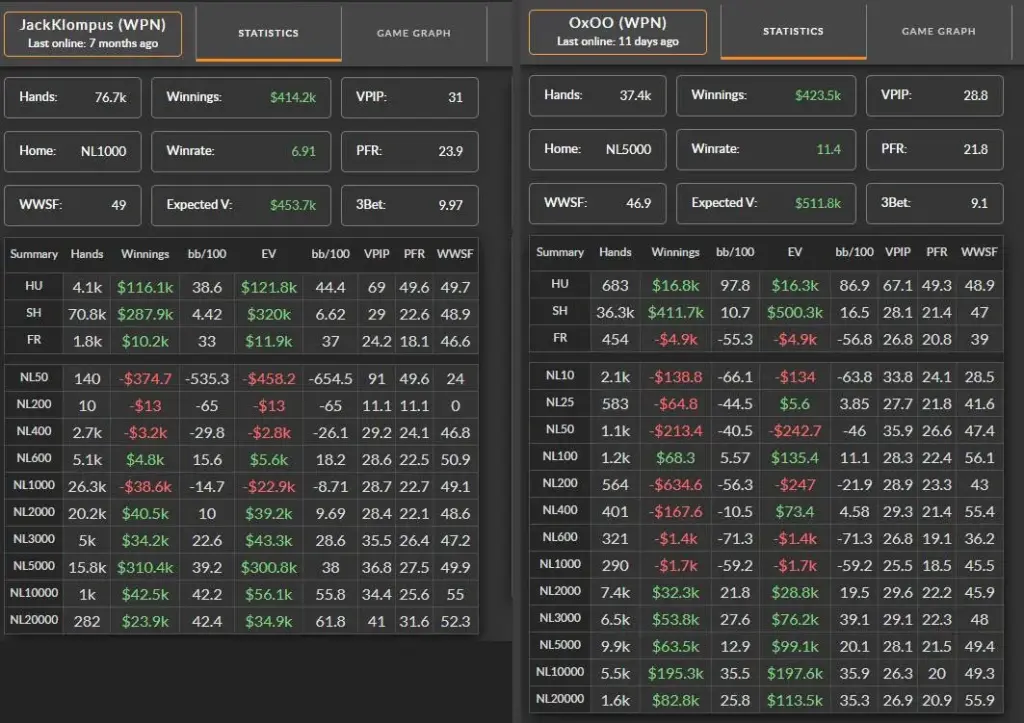Click the OxOO (WPN) player name button
Screen dimensions: 1024x723
(x=618, y=31)
